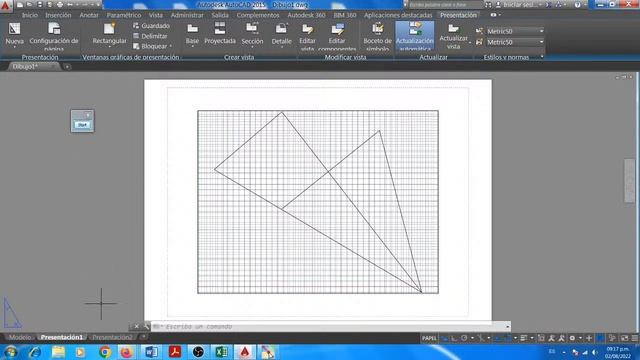This screenshot has height=360, width=640.
Task: Open the help question mark icon
Action: click(577, 5)
